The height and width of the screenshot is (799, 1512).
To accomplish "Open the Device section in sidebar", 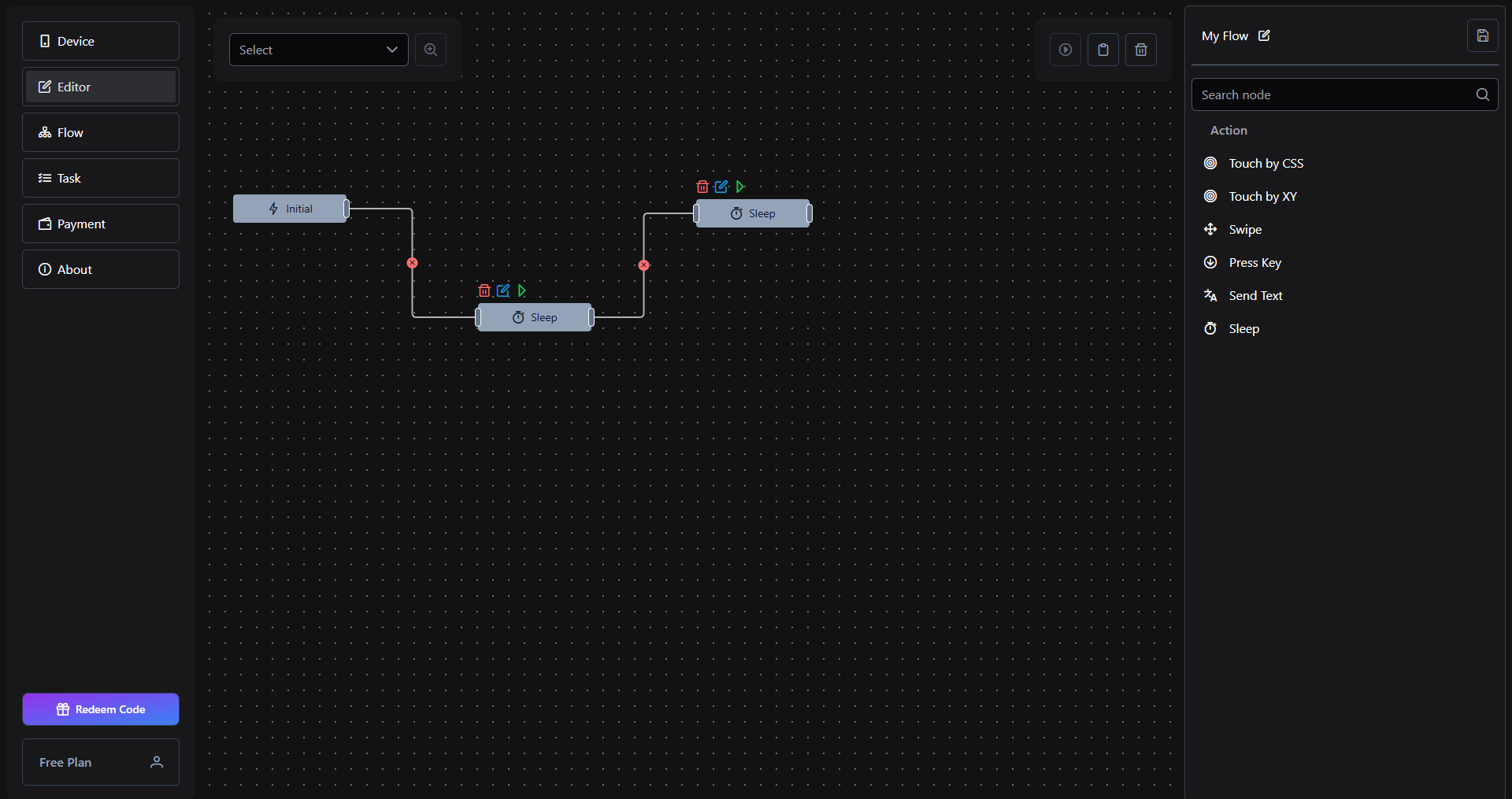I will pyautogui.click(x=101, y=41).
